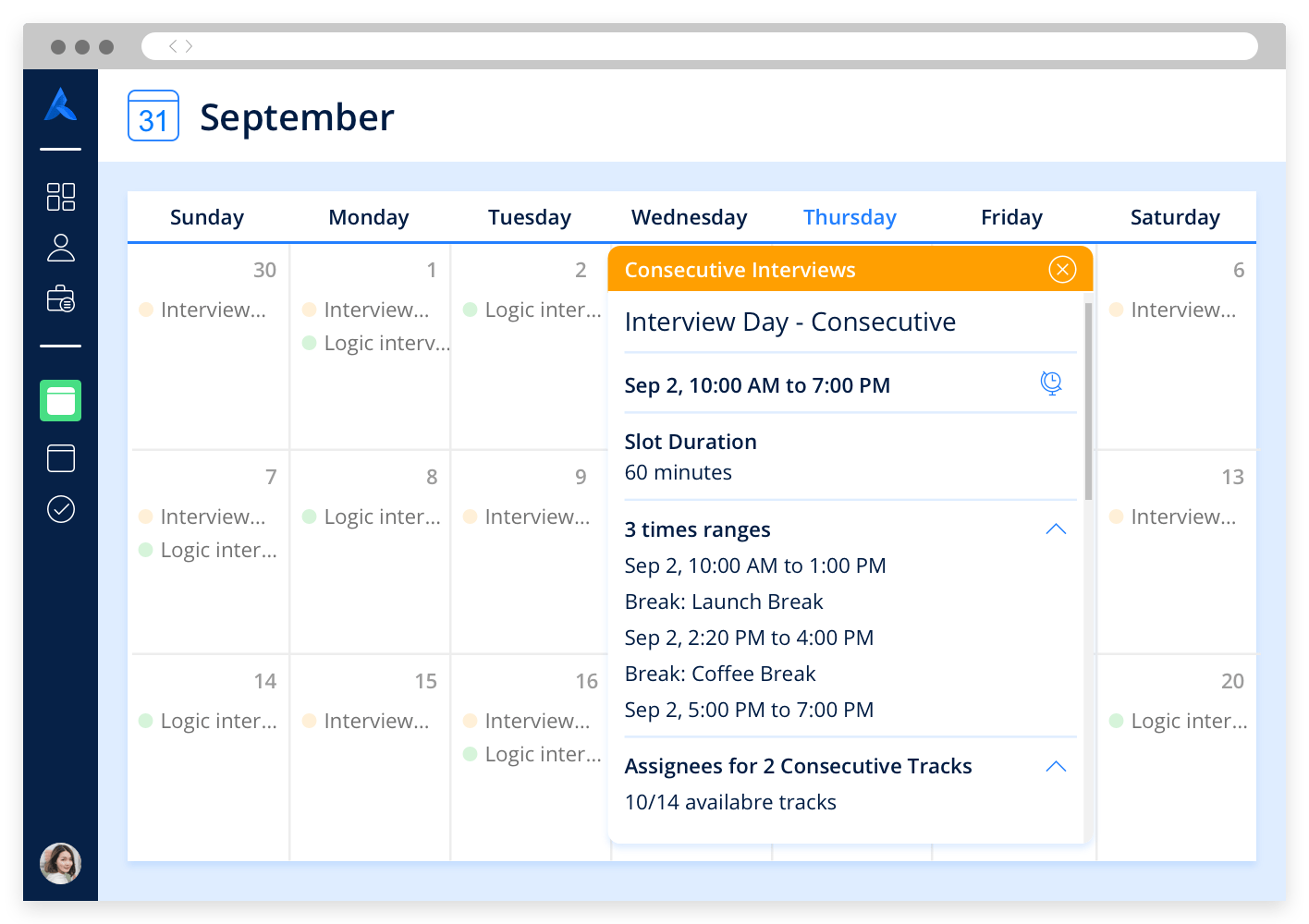Select the candidates person icon
Screen dimensions: 1309x924
(61, 248)
